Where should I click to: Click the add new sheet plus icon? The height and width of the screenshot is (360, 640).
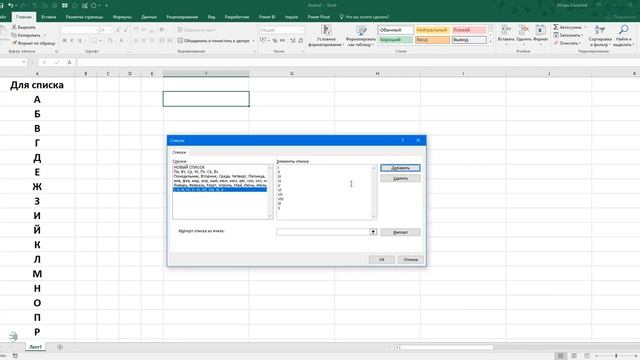click(x=60, y=347)
